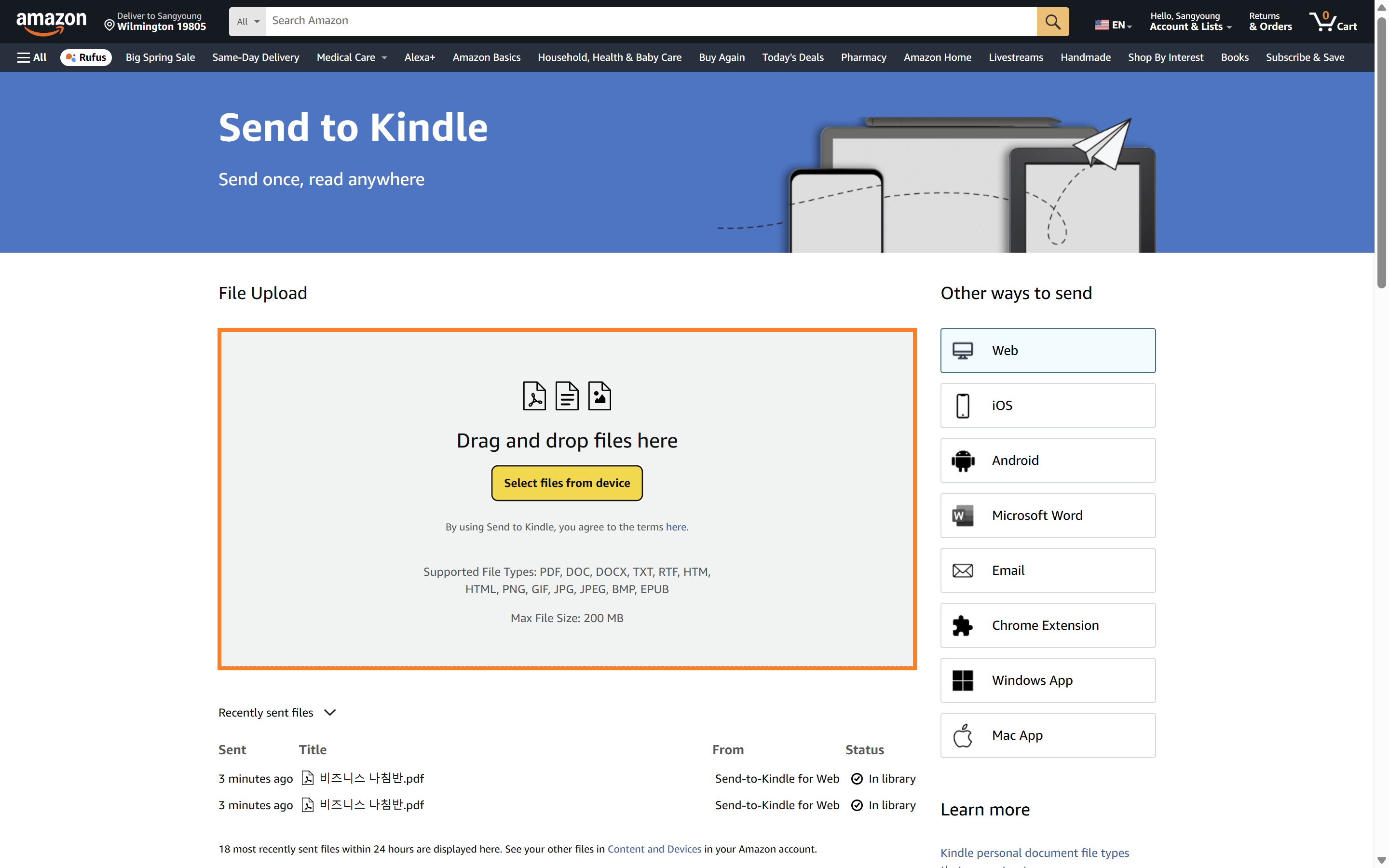The width and height of the screenshot is (1389, 868).
Task: Open Amazon Home nav link
Action: tap(937, 57)
